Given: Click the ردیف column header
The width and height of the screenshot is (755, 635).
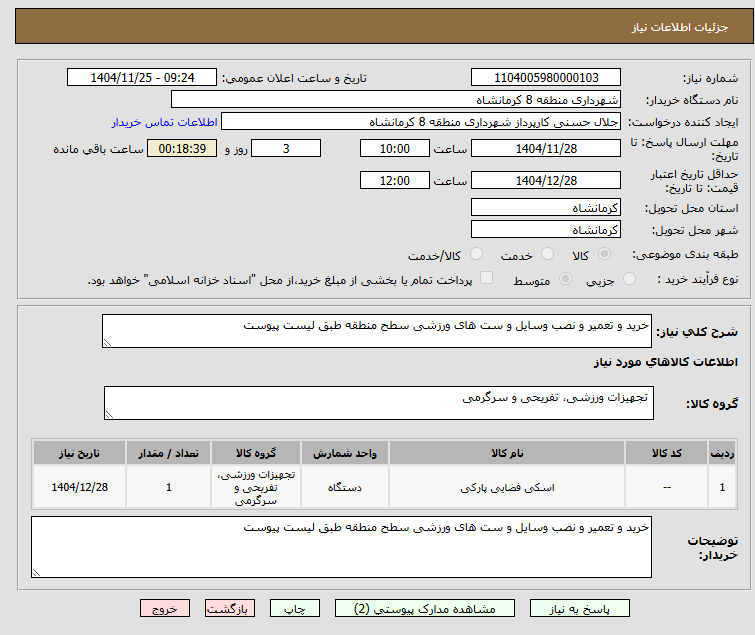Looking at the screenshot, I should 722,453.
